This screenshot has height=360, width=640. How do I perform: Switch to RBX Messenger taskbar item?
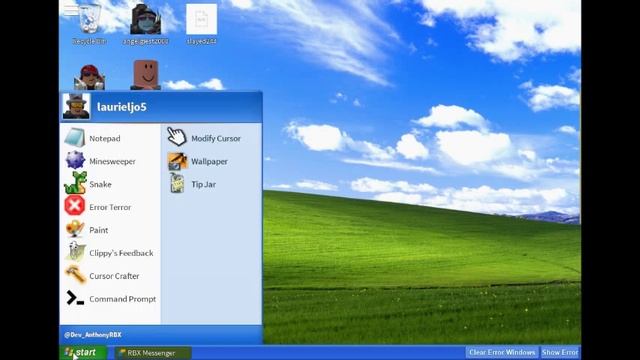pyautogui.click(x=153, y=353)
